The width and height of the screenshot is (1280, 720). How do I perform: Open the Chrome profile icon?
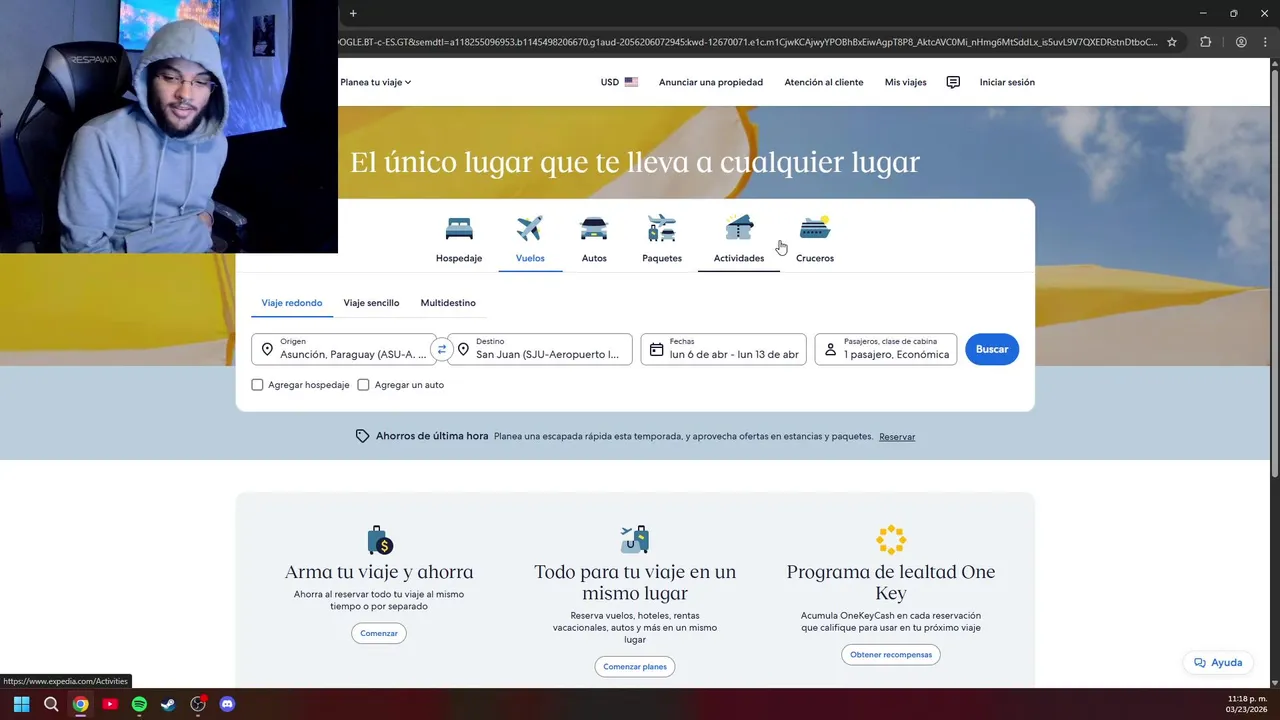(1241, 42)
